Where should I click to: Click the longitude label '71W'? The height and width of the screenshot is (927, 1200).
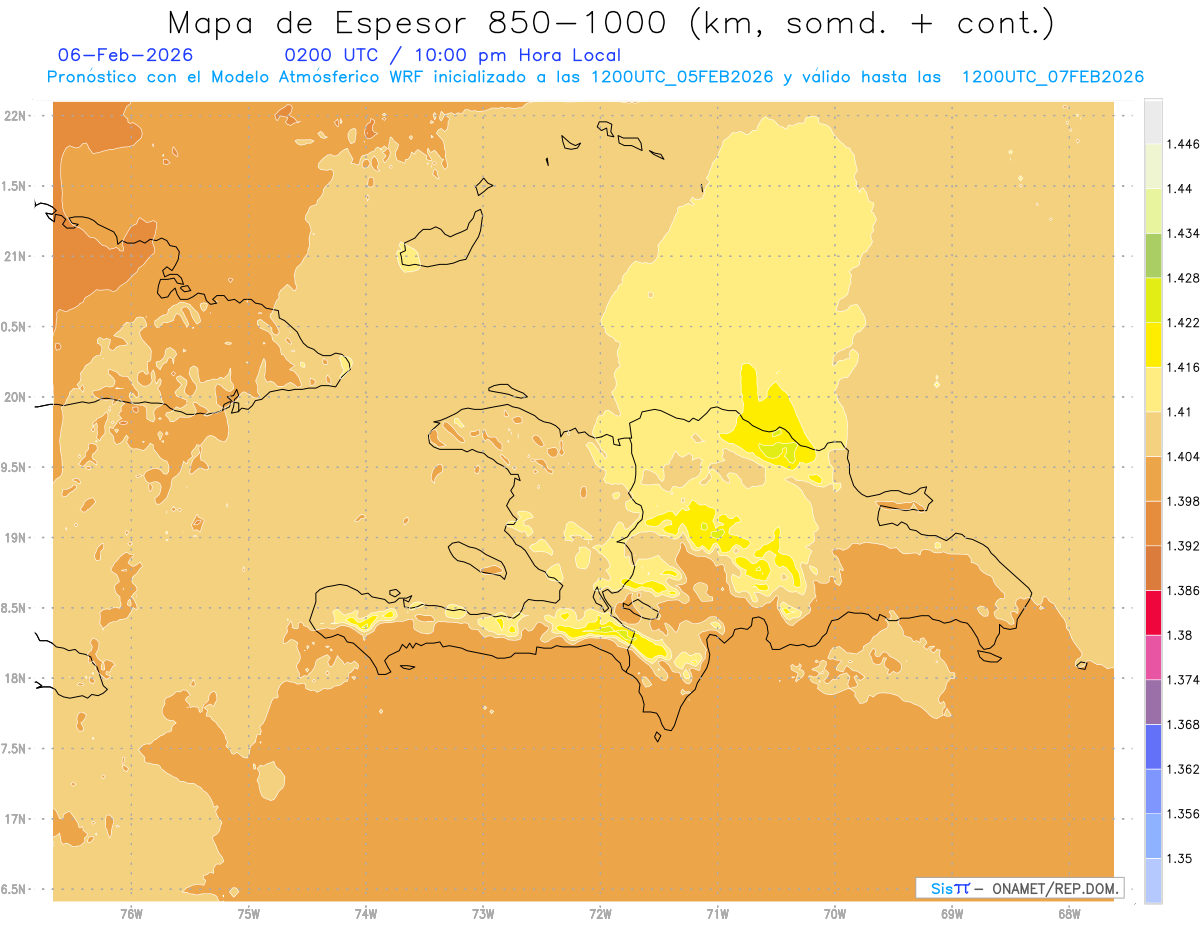[x=717, y=914]
